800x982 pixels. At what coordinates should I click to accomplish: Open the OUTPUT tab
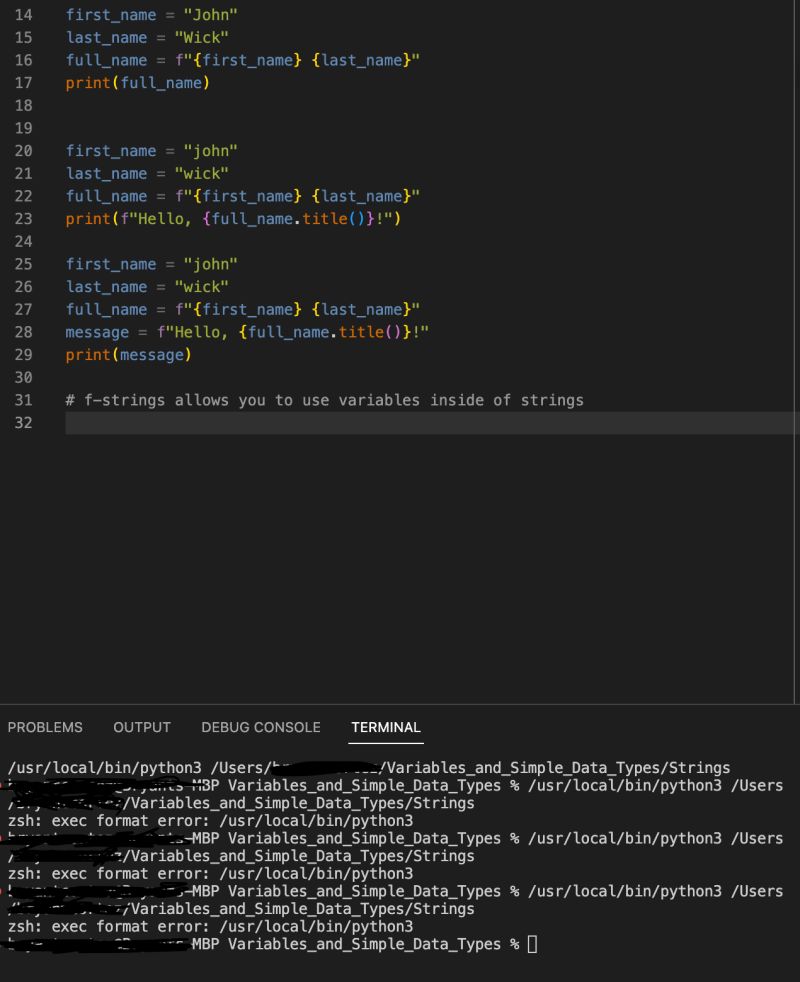click(142, 727)
